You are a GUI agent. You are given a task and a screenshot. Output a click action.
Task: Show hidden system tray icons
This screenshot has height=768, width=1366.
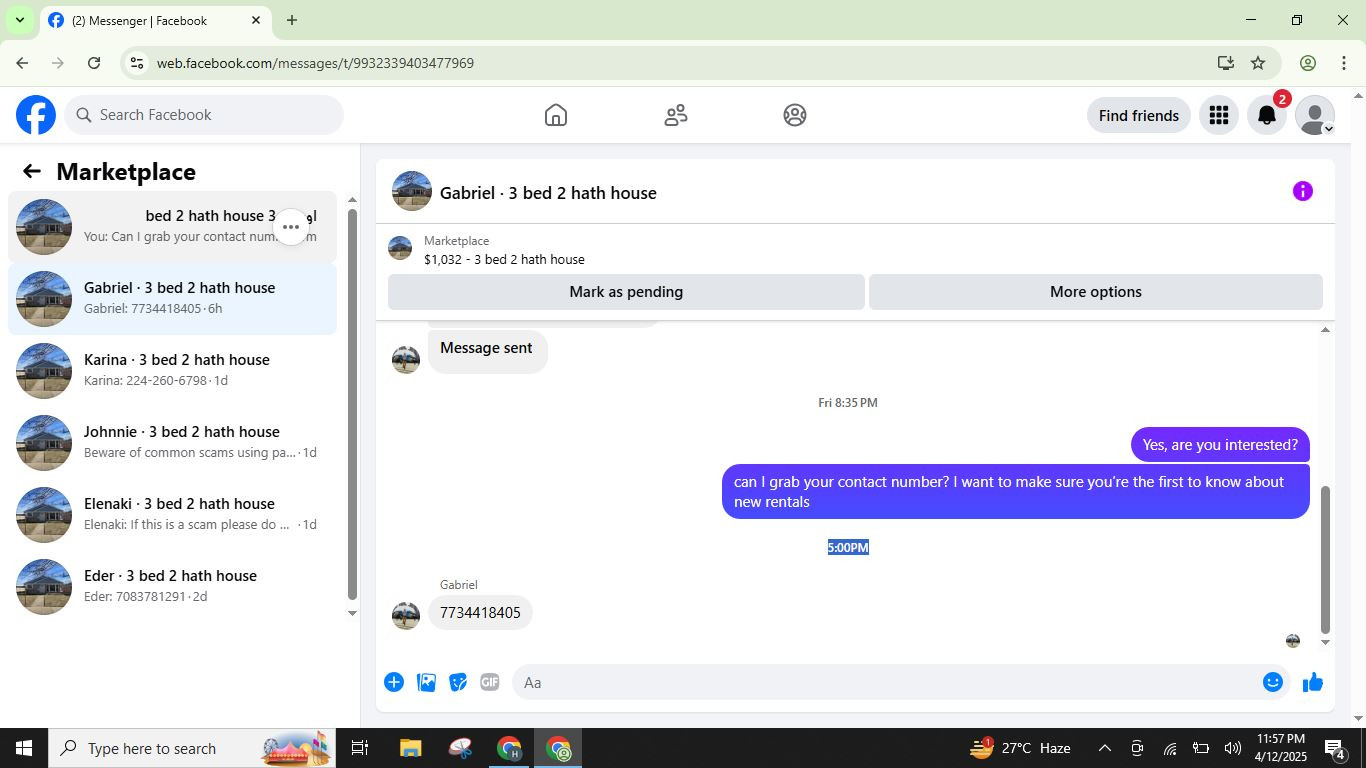pyautogui.click(x=1105, y=748)
